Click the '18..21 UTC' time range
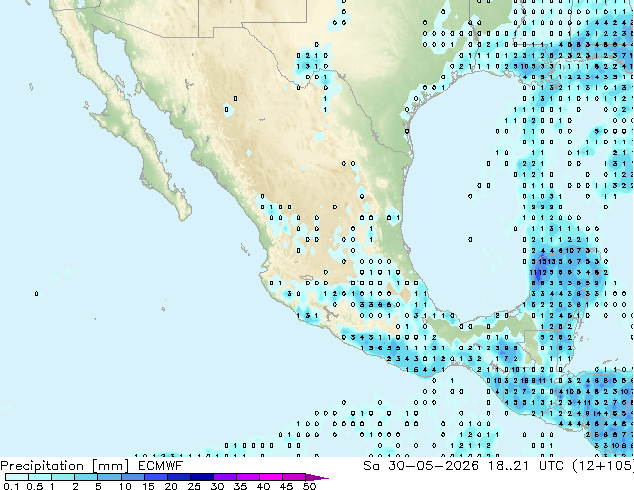634x490 pixels. (526, 466)
